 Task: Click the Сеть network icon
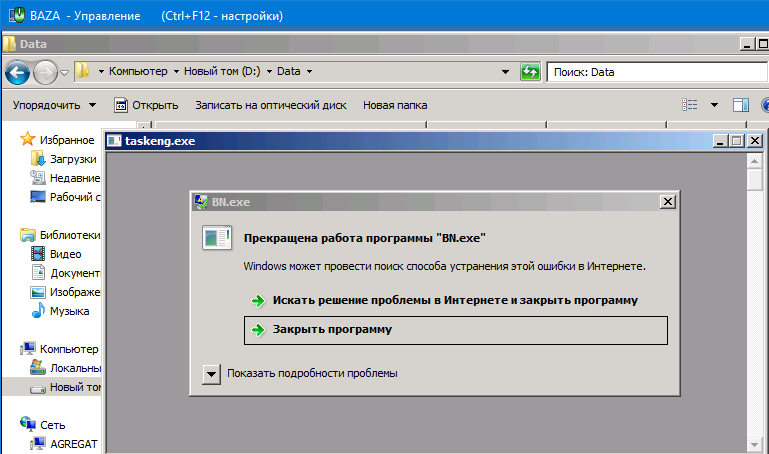coord(28,424)
